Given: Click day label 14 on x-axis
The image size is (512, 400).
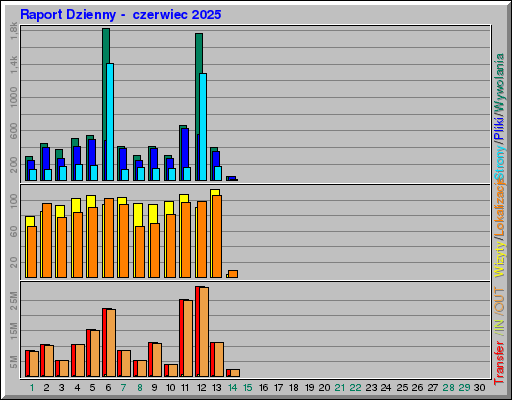Looking at the screenshot, I should 232,388.
